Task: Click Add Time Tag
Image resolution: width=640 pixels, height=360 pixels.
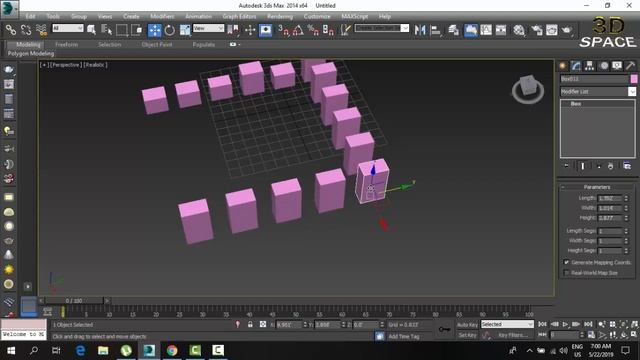Action: click(404, 336)
